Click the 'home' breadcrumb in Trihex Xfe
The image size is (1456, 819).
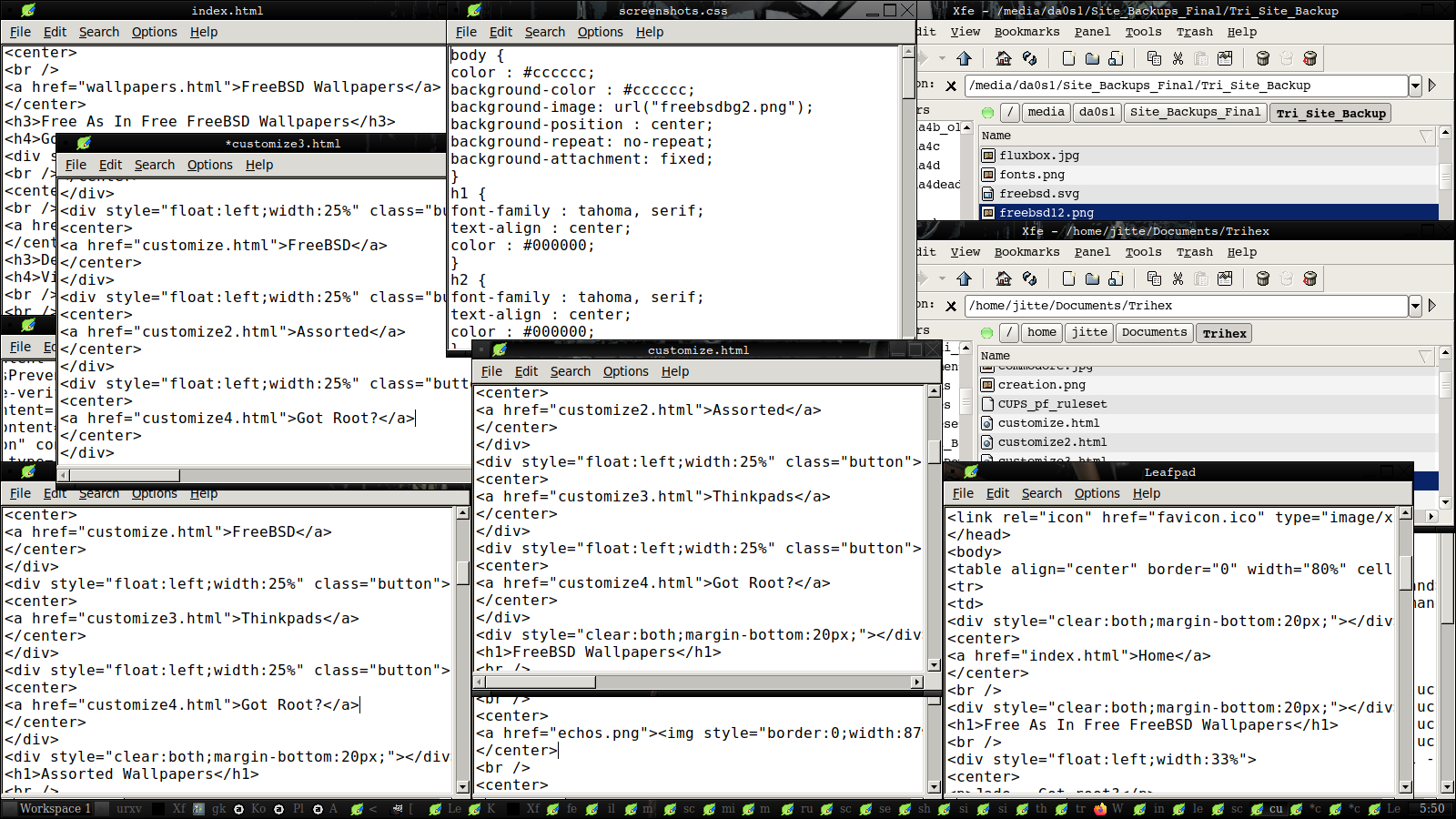(1041, 332)
